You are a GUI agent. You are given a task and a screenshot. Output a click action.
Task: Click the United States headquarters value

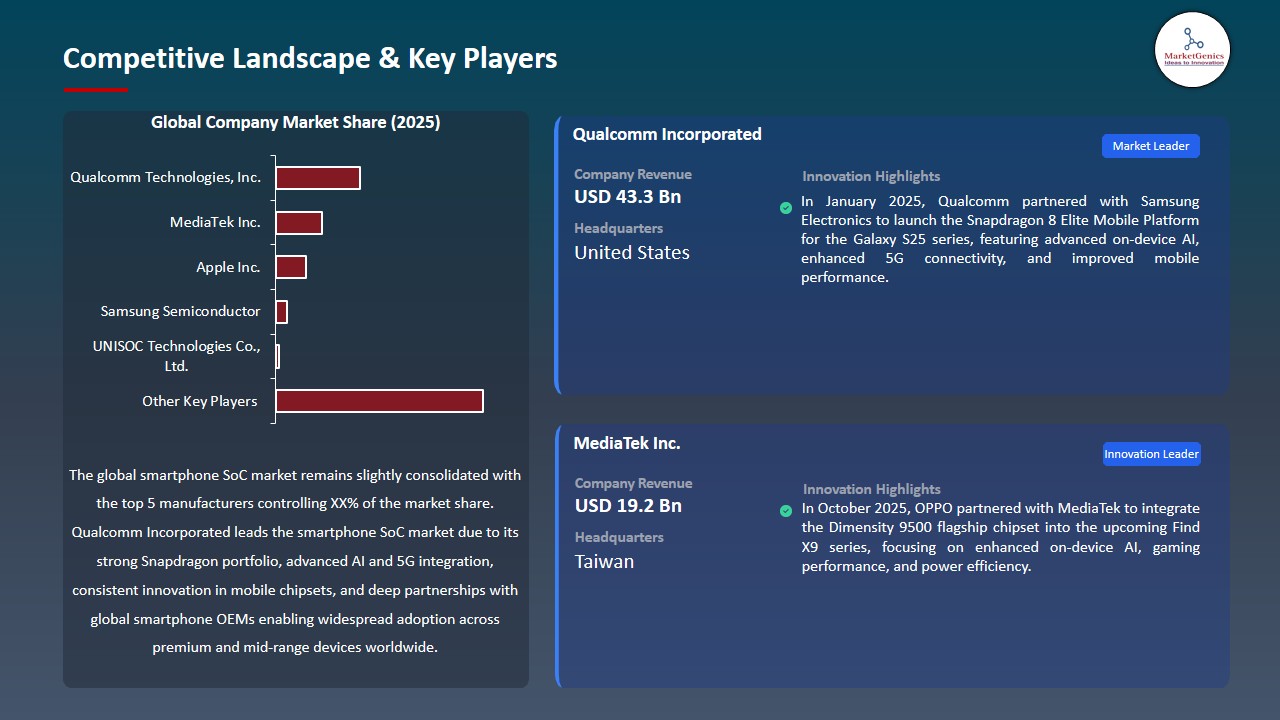point(632,253)
